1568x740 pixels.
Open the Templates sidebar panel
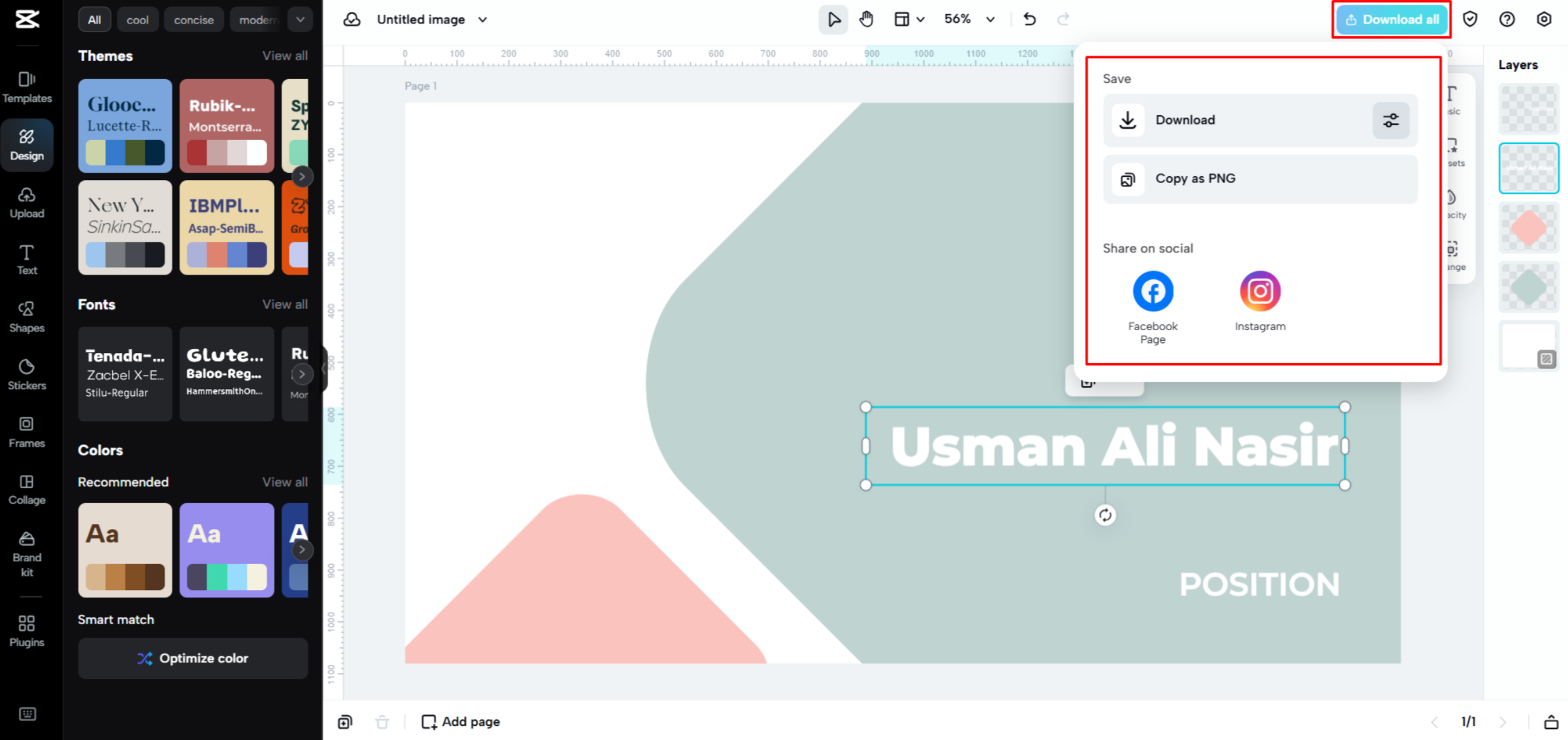pos(27,87)
